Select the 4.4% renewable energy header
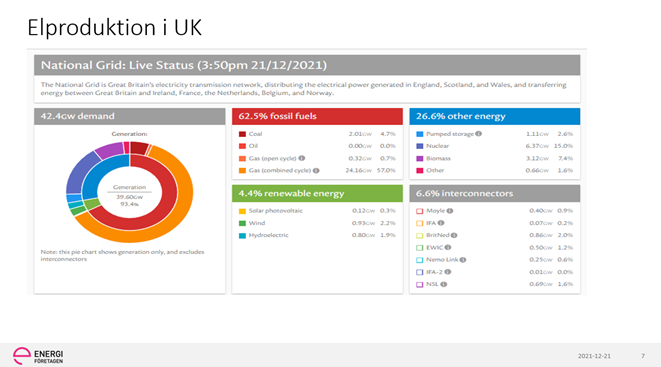Viewport: 661px width, 367px height. click(317, 193)
